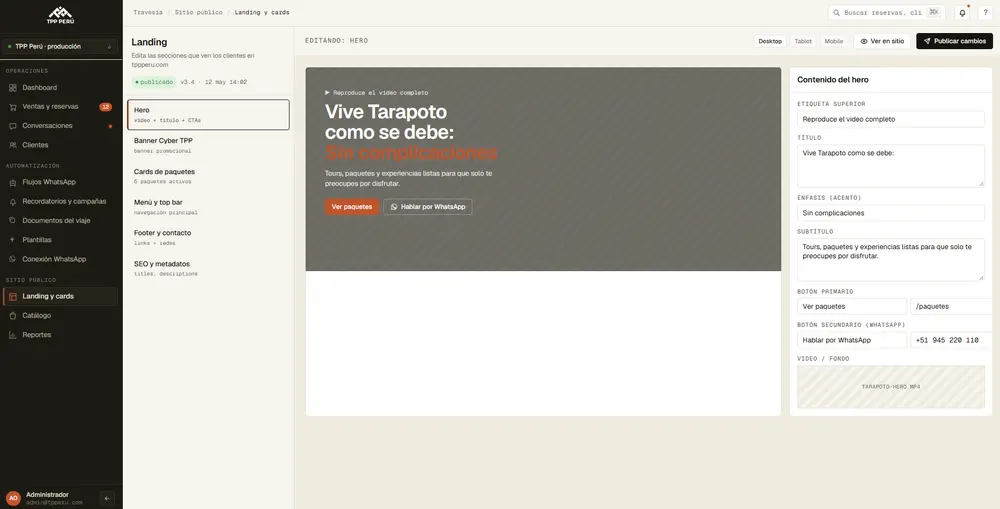Open Documentos del viaje
The image size is (1000, 509).
[61, 220]
